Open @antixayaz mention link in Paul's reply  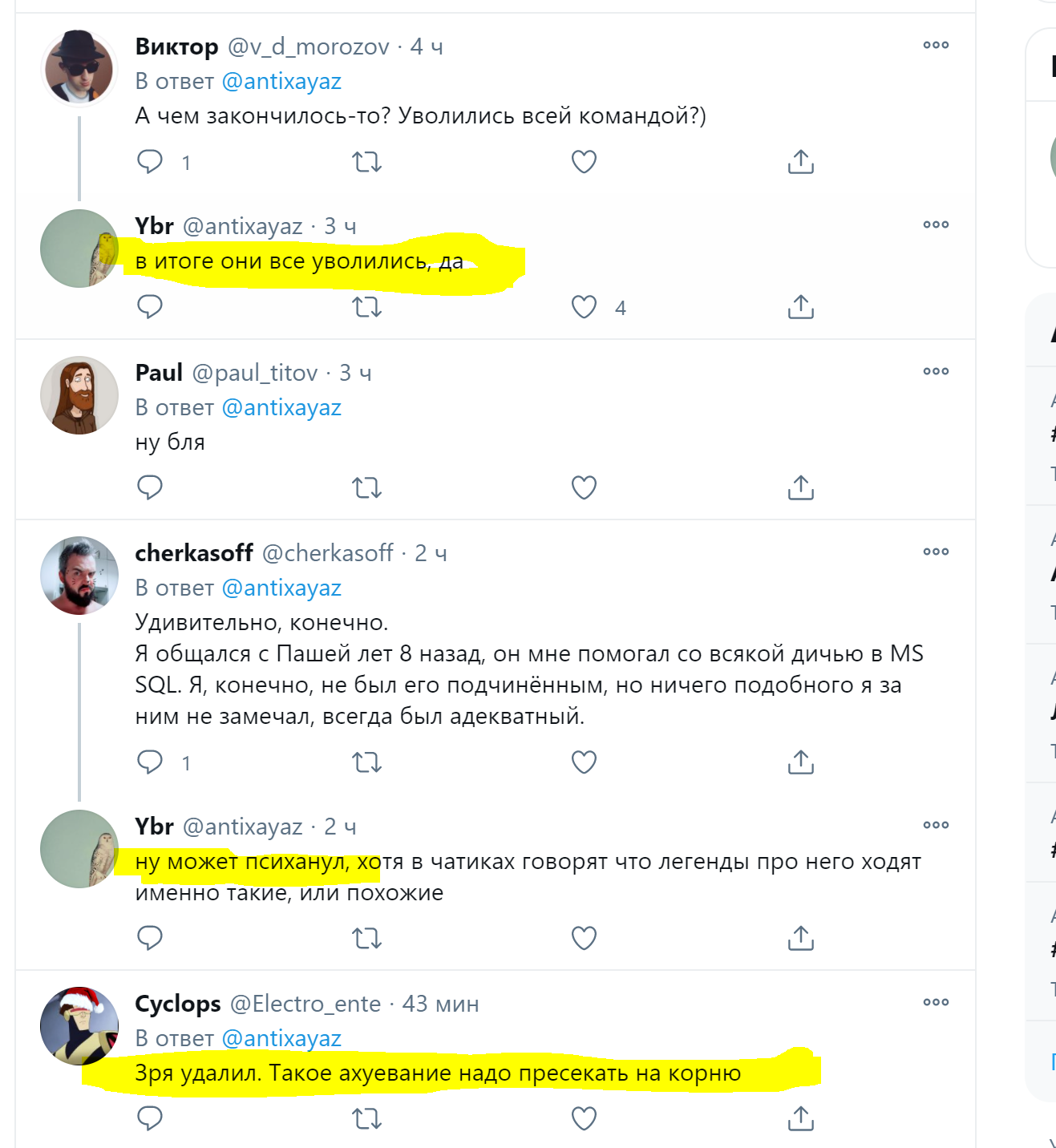(x=281, y=408)
